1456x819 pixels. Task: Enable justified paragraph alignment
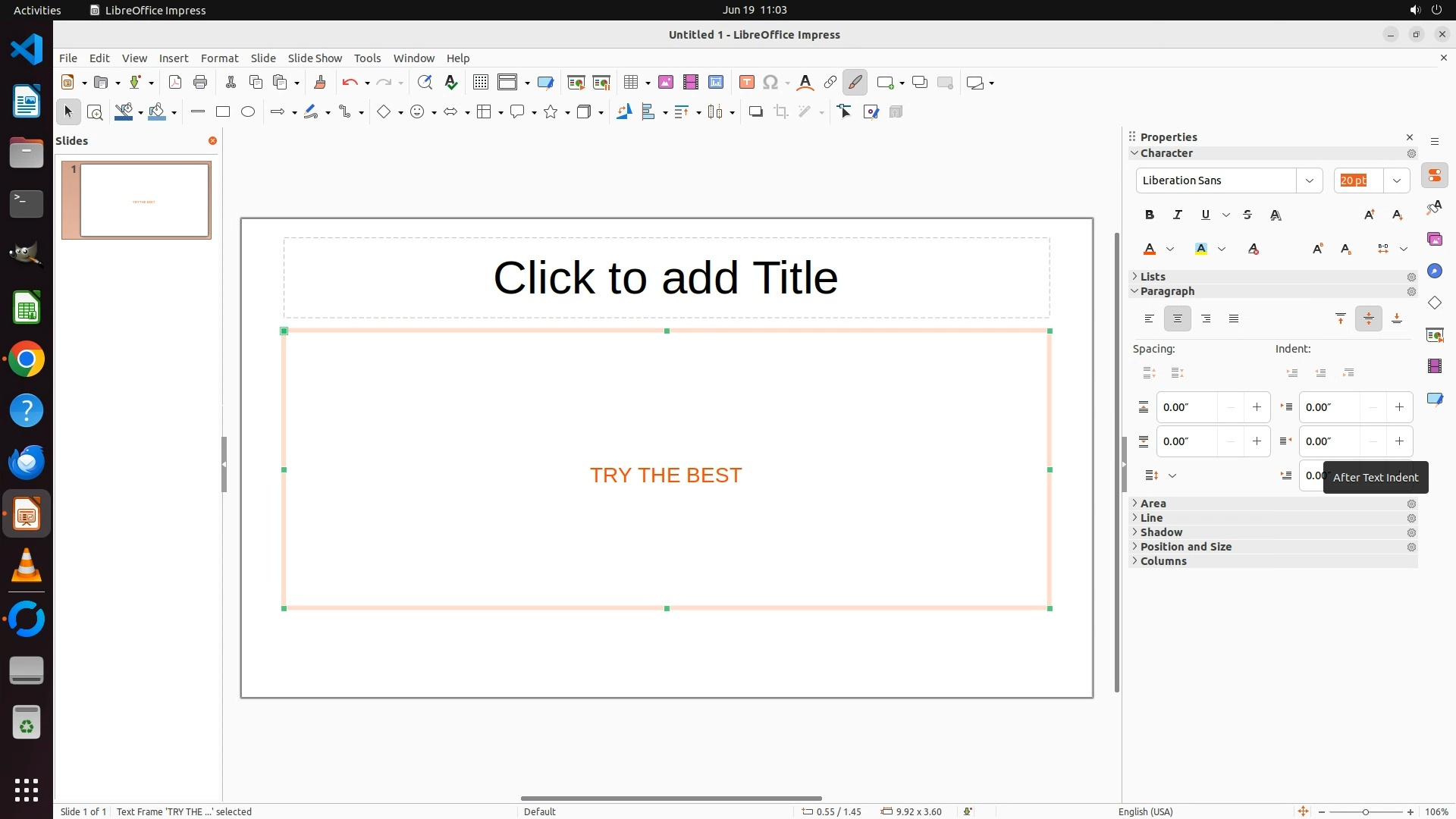coord(1234,318)
